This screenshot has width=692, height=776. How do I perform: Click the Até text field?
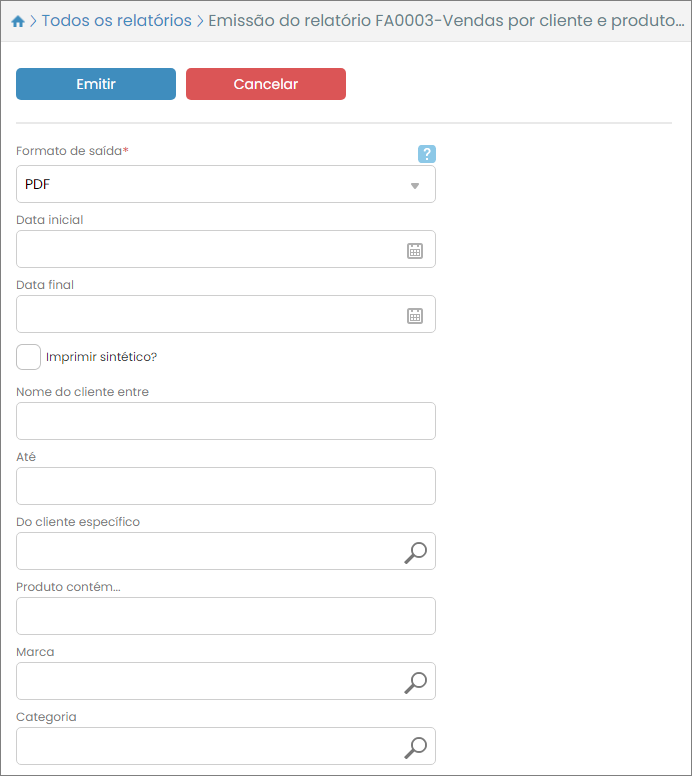point(225,486)
